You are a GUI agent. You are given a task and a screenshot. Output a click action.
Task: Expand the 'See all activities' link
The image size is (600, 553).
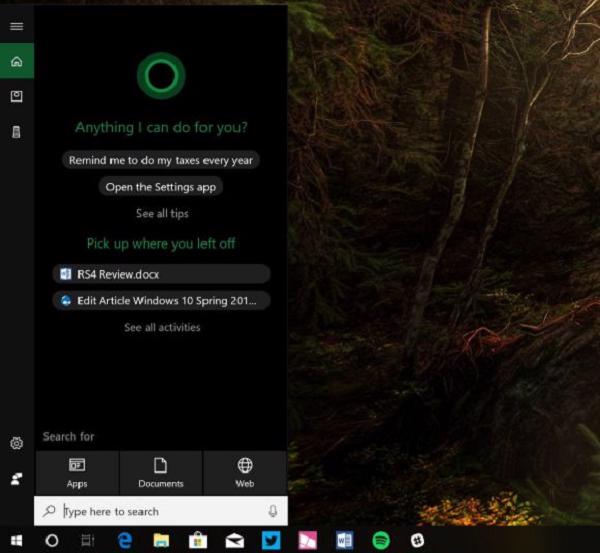coord(161,327)
